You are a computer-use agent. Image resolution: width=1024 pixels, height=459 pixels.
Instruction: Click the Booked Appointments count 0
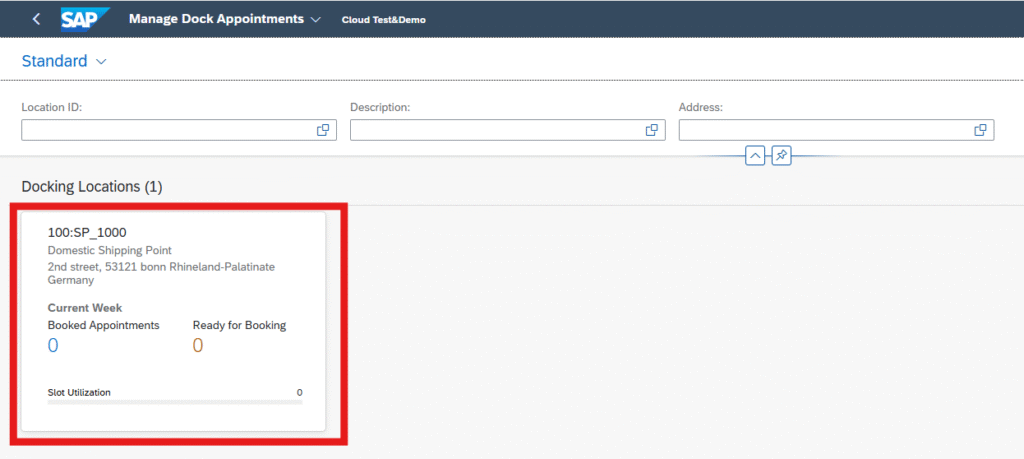pos(53,345)
